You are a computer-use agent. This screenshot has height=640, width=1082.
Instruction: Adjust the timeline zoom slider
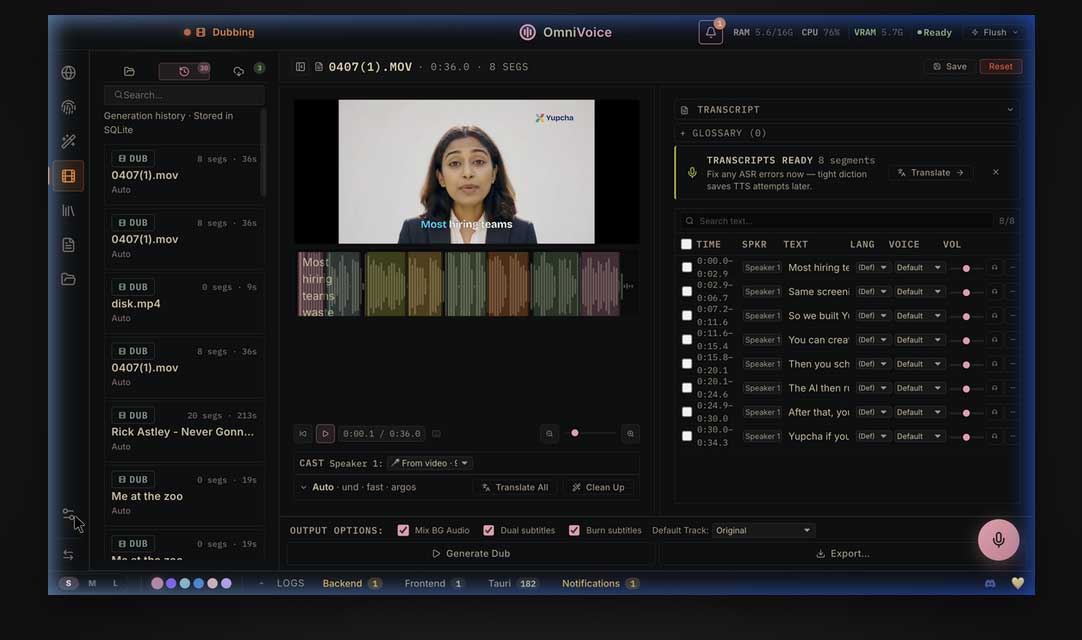pos(590,434)
